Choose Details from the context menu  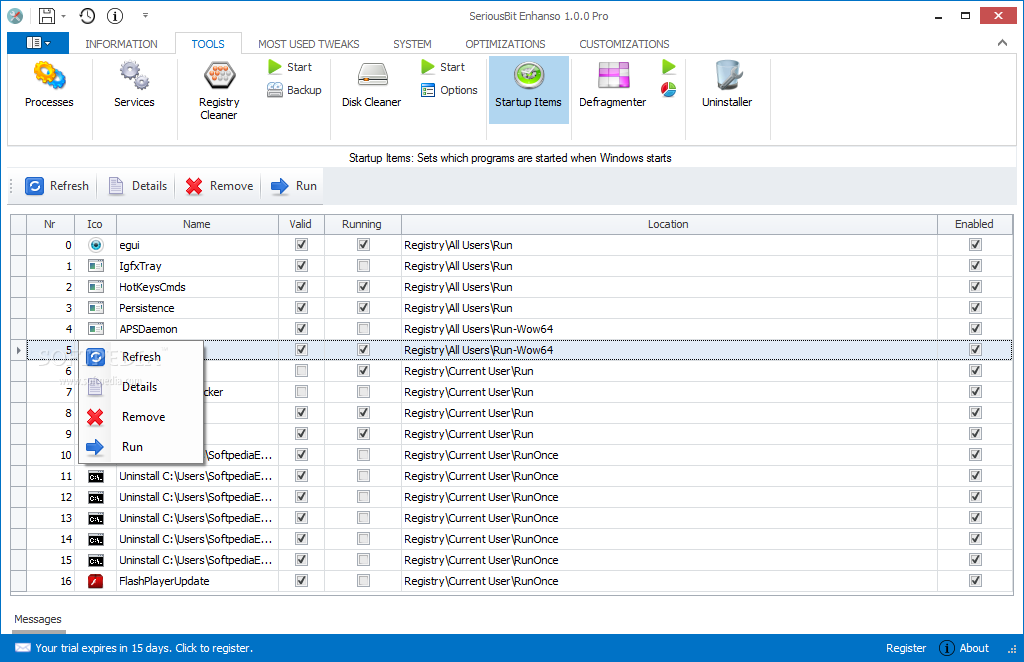point(140,387)
